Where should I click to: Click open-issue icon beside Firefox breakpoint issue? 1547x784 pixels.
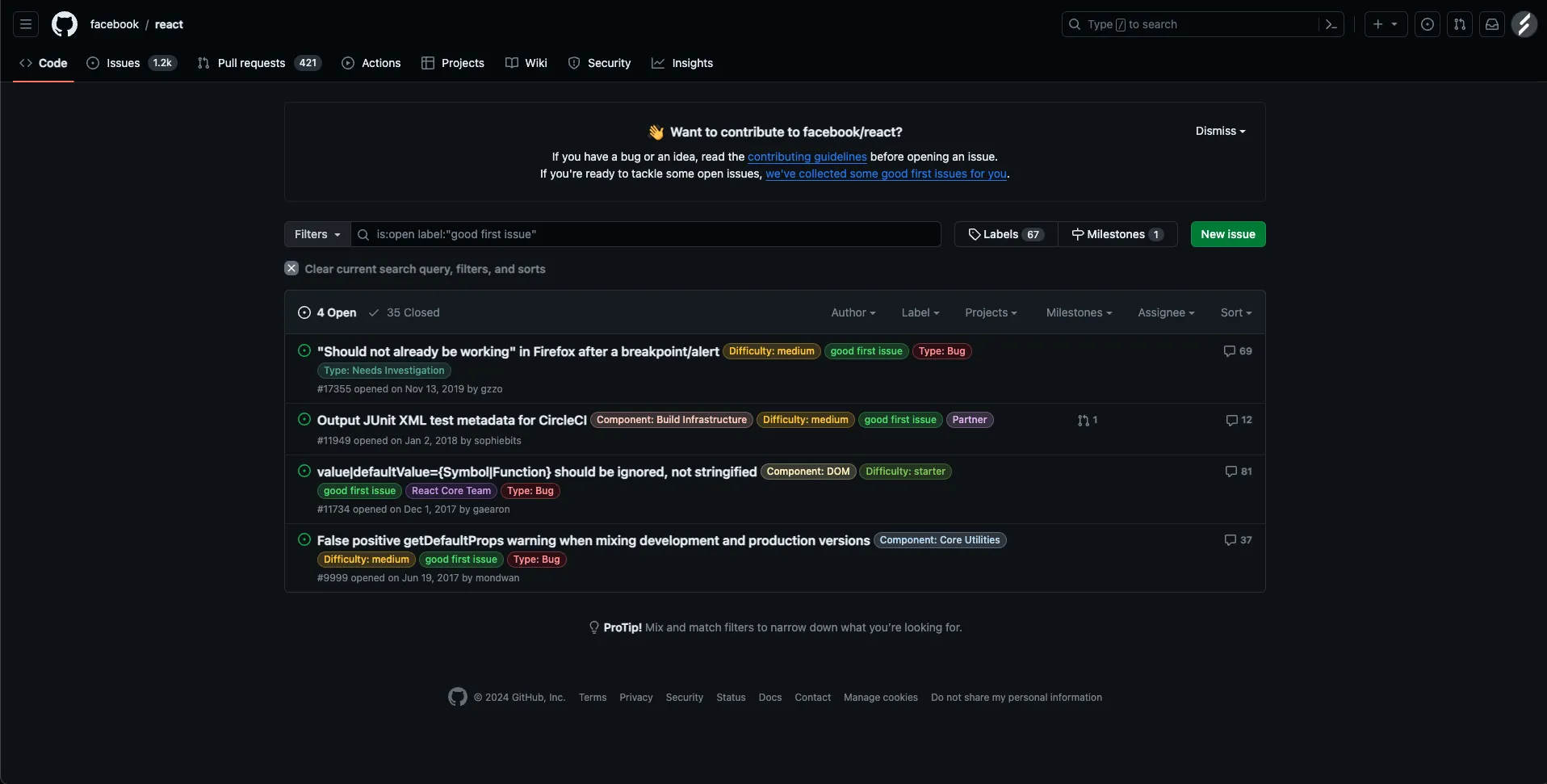(304, 350)
